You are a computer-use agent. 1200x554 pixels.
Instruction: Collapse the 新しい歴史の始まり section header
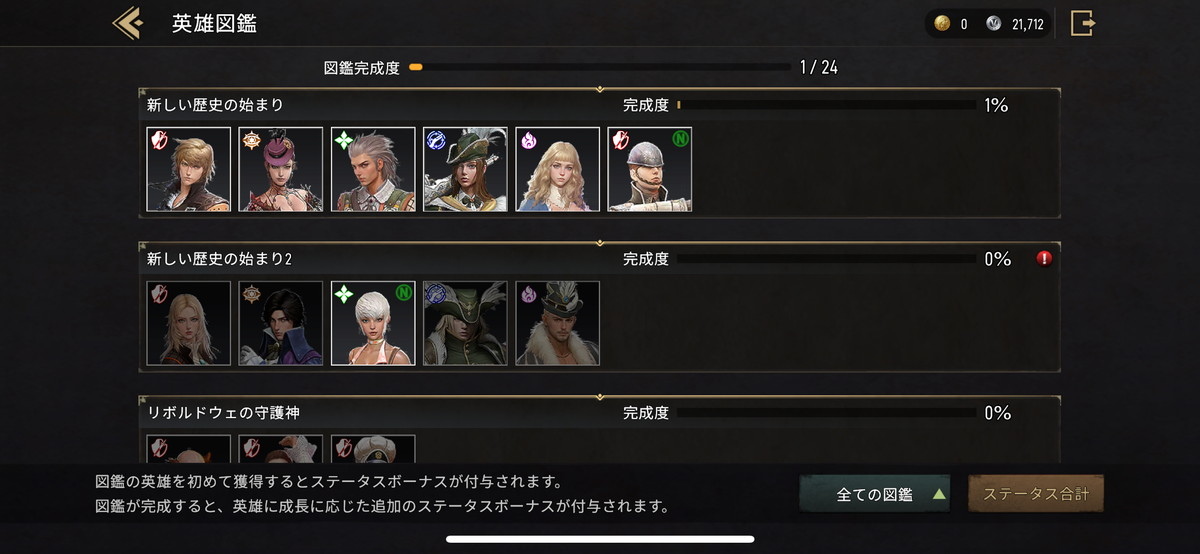600,104
